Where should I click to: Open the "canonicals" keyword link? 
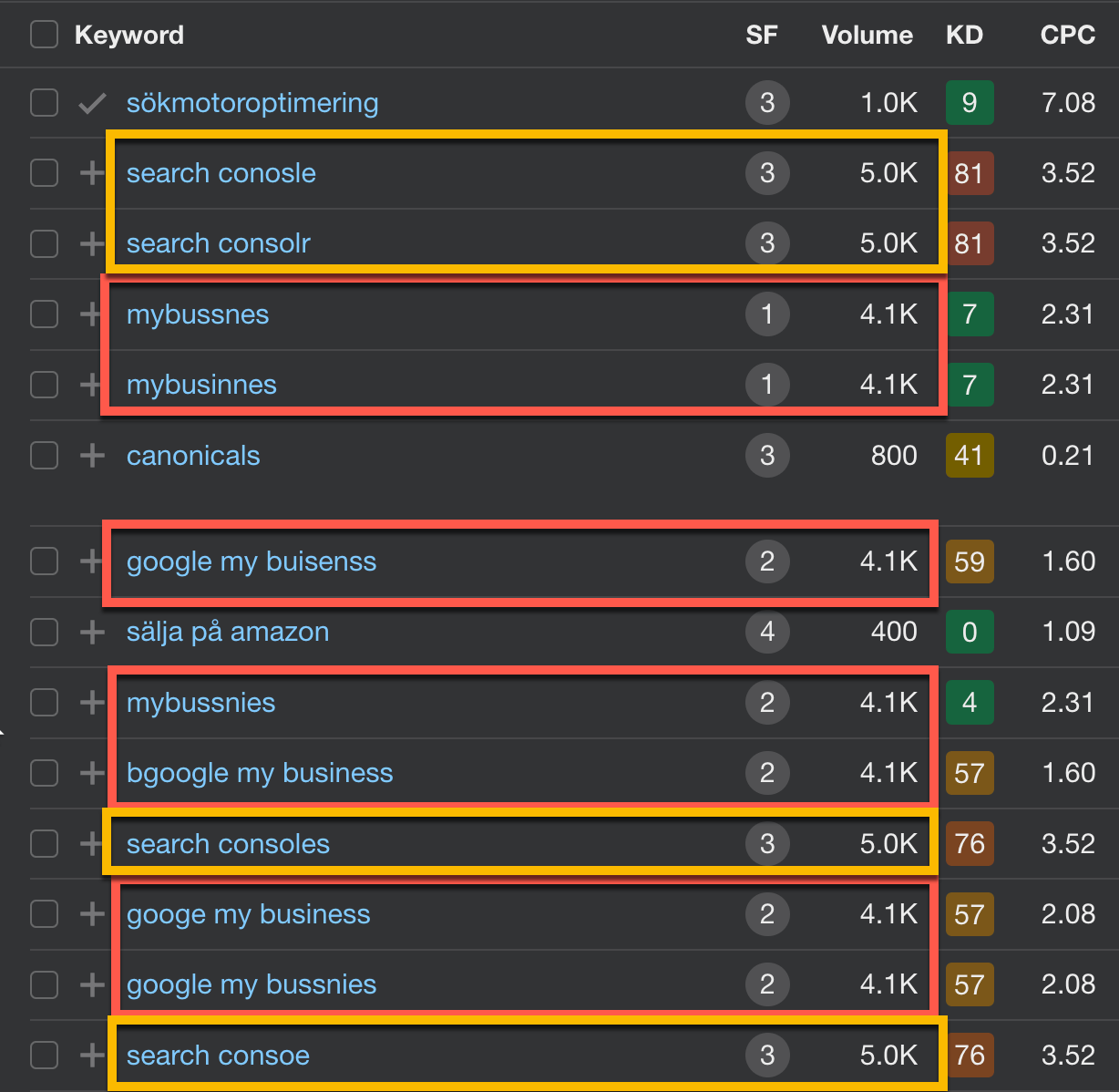(x=193, y=456)
